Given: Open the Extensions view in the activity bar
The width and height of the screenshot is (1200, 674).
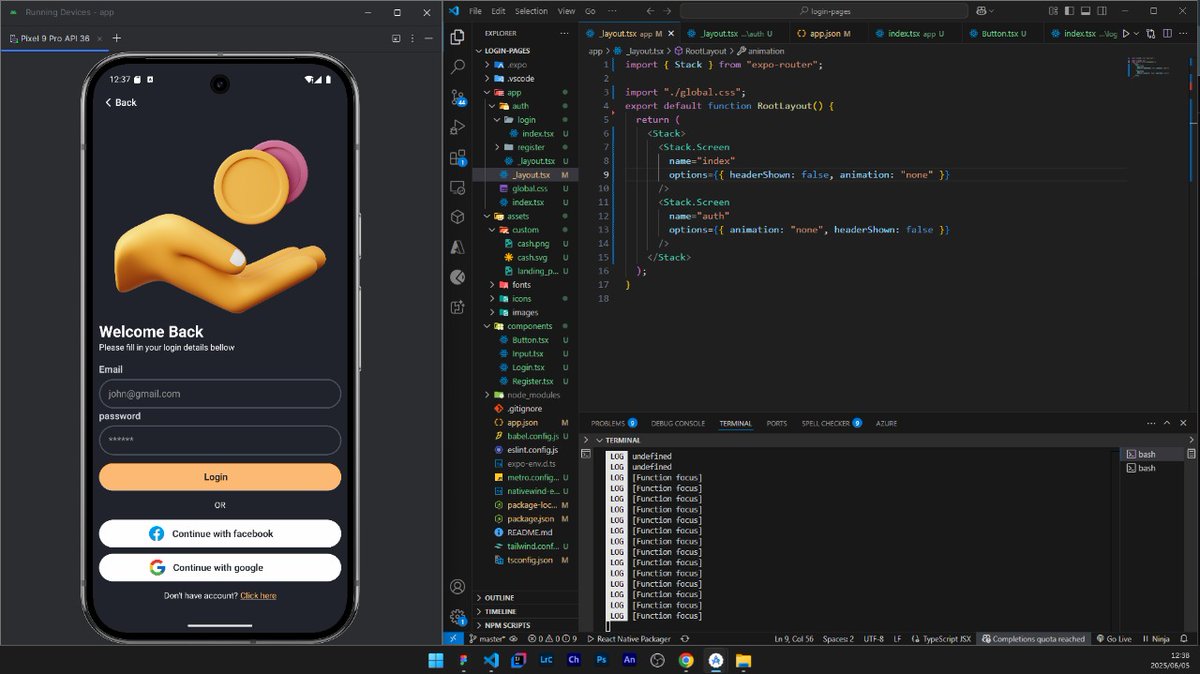Looking at the screenshot, I should [458, 157].
